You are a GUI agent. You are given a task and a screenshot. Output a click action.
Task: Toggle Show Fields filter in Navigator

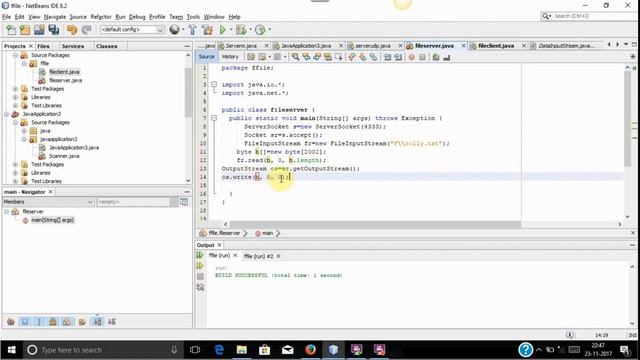(25, 322)
